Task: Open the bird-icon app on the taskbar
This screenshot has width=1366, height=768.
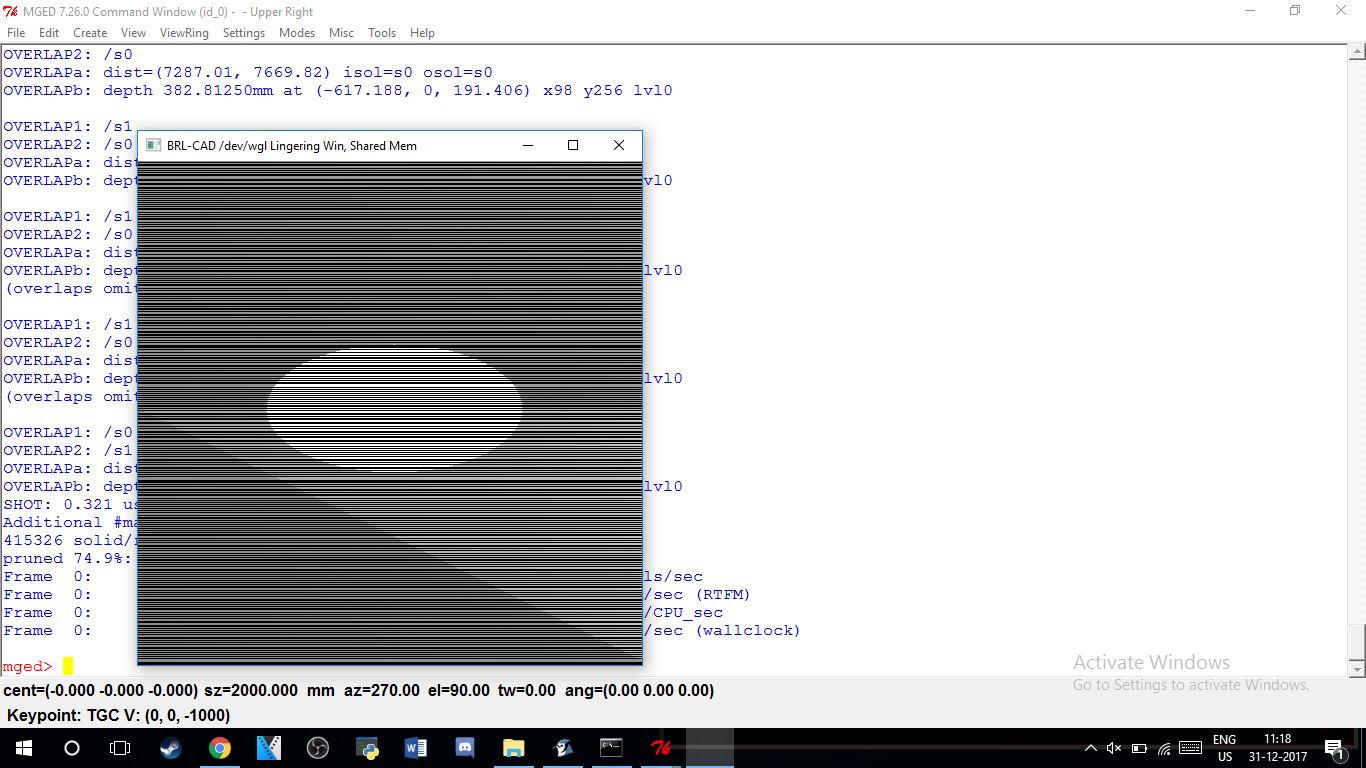Action: click(563, 748)
